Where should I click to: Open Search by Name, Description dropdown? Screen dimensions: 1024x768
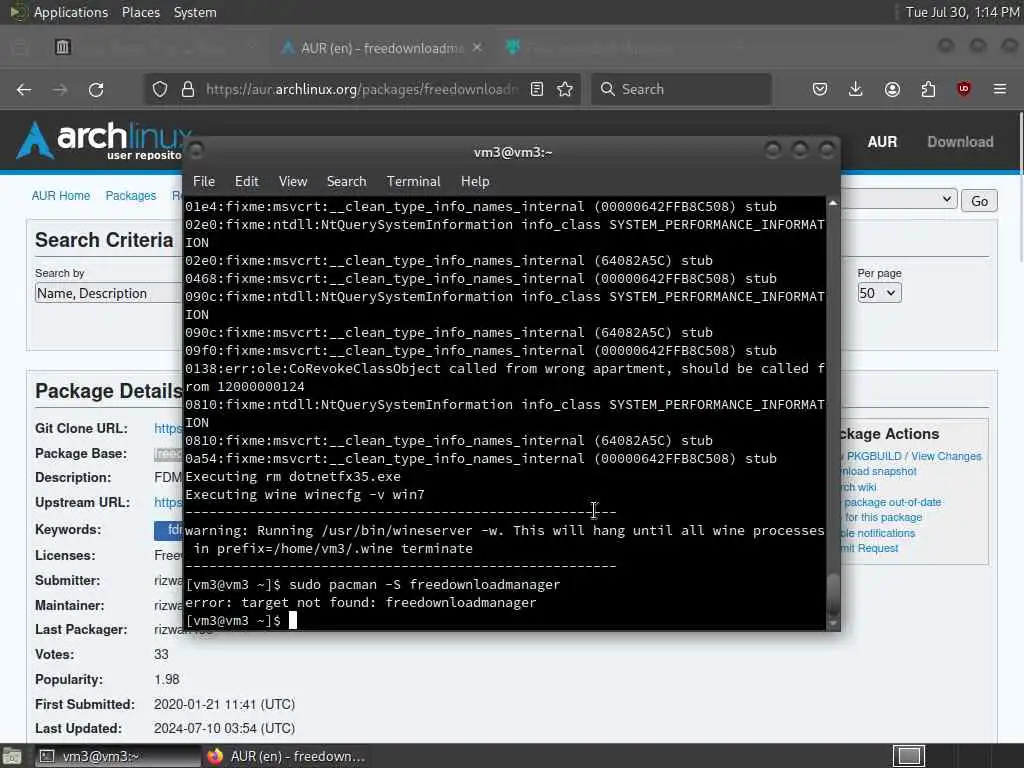[x=108, y=293]
